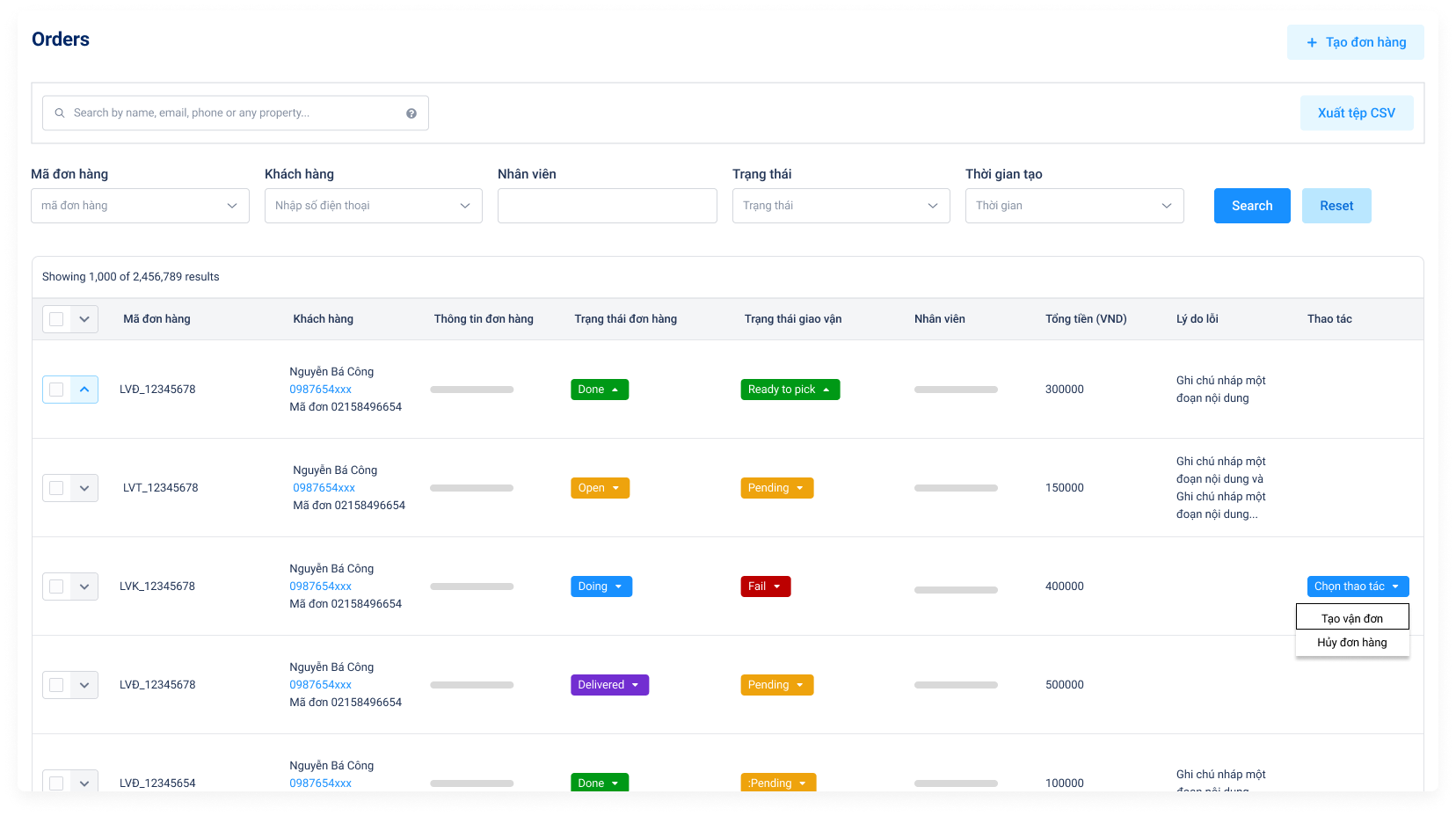
Task: Open the Ready to pick badge caret
Action: (826, 389)
